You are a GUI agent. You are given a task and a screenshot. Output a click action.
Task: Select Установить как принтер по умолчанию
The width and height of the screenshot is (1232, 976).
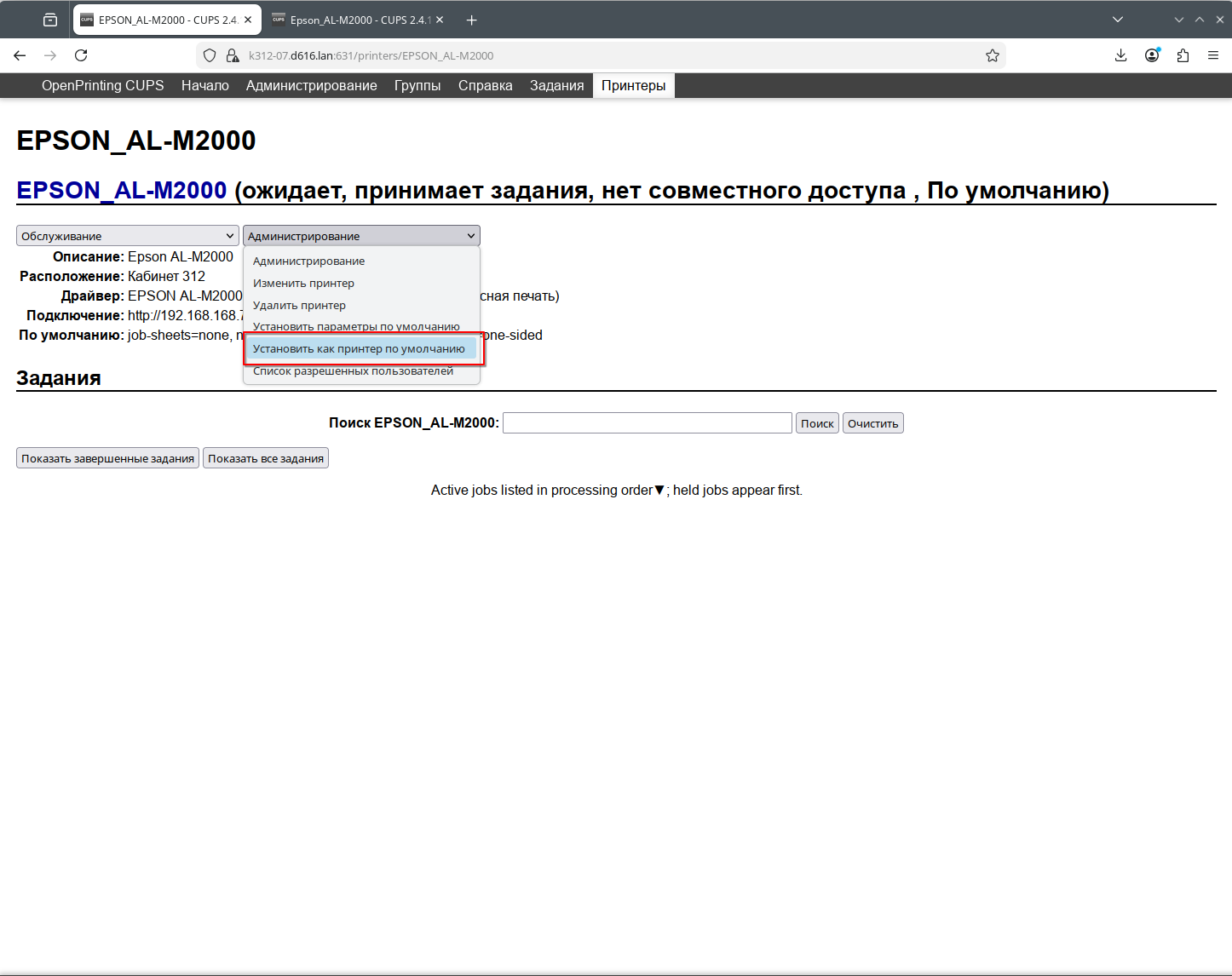[x=359, y=349]
